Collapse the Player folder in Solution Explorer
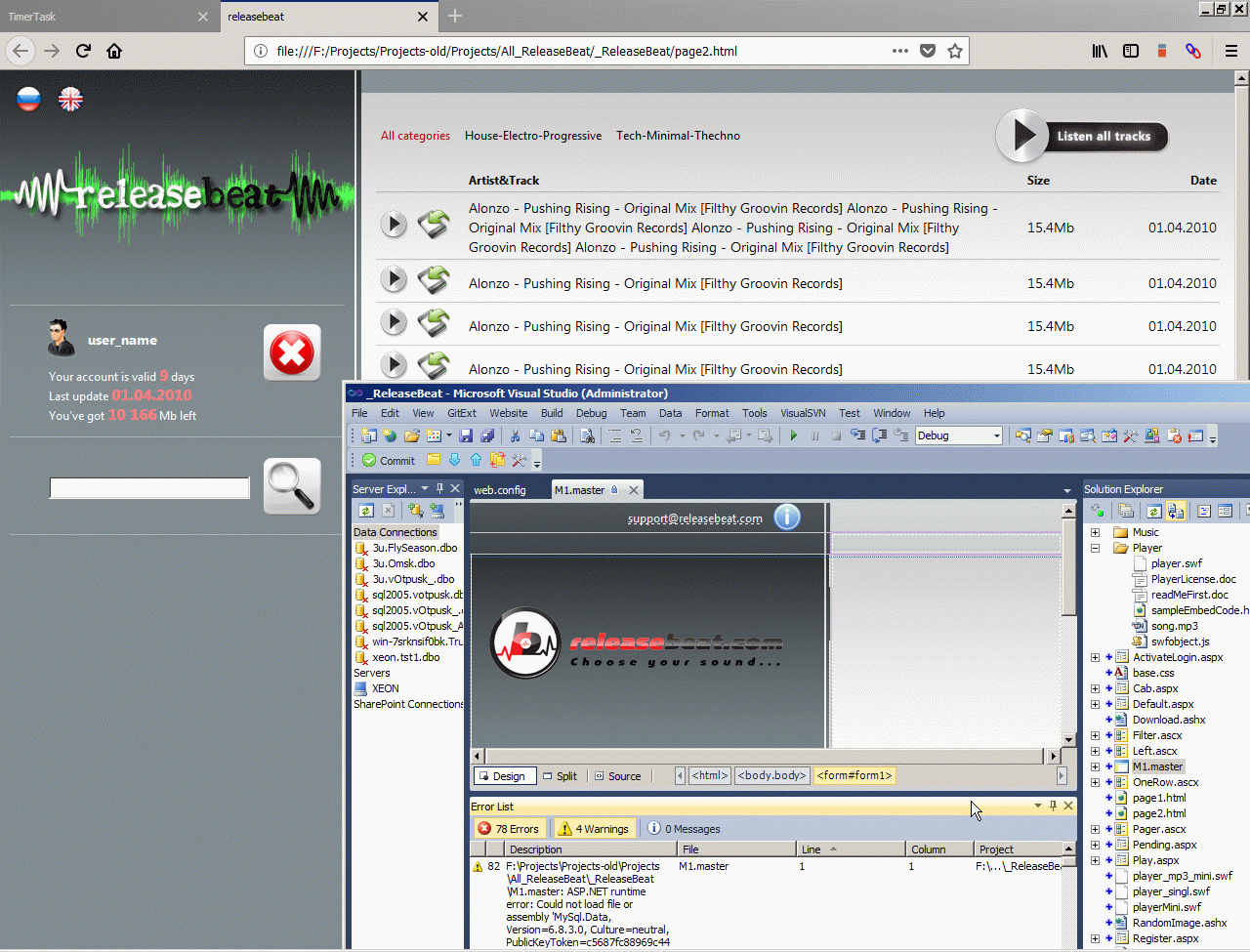The width and height of the screenshot is (1250, 952). pyautogui.click(x=1095, y=548)
